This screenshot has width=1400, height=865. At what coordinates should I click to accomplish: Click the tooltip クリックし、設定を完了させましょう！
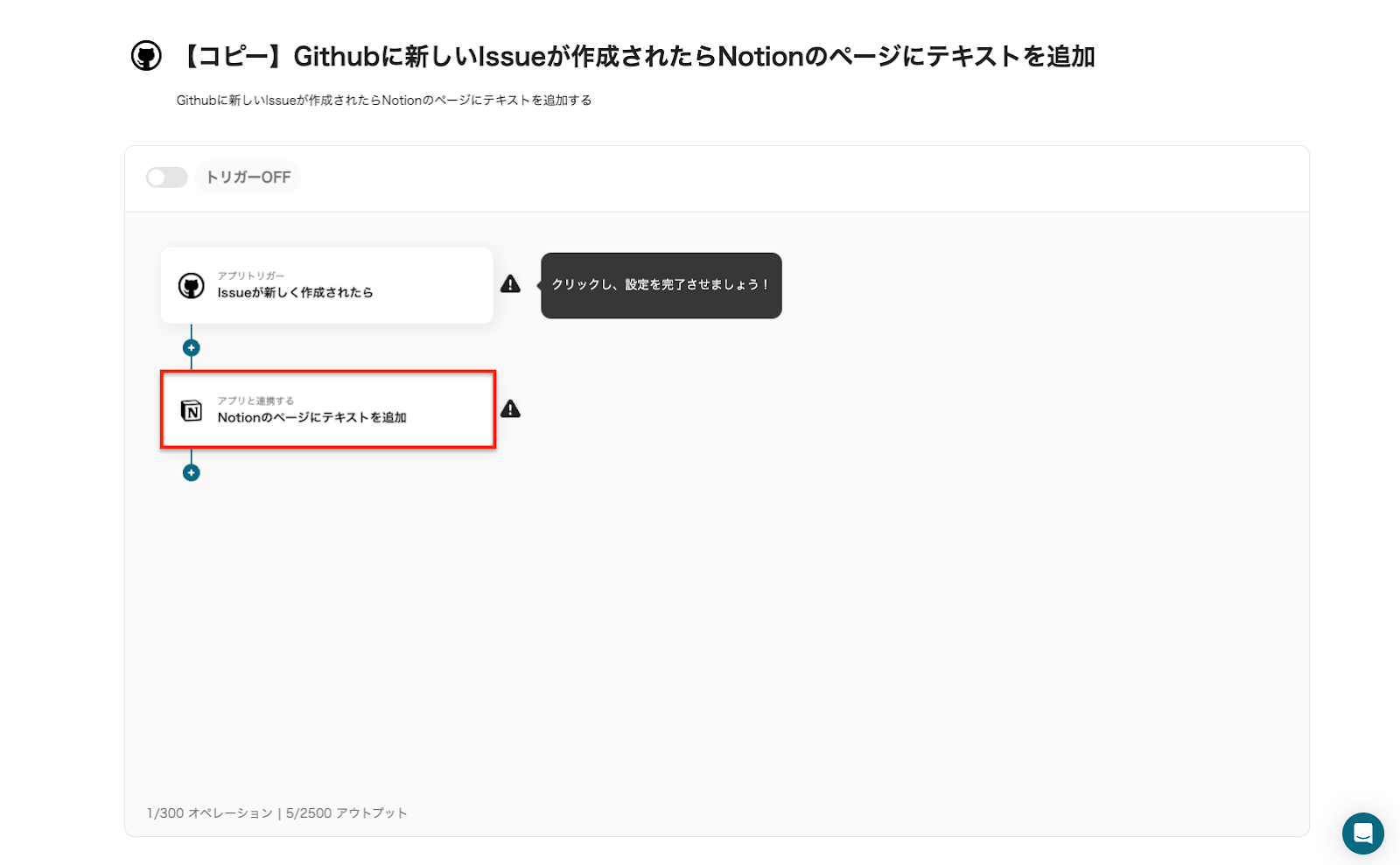(x=661, y=286)
